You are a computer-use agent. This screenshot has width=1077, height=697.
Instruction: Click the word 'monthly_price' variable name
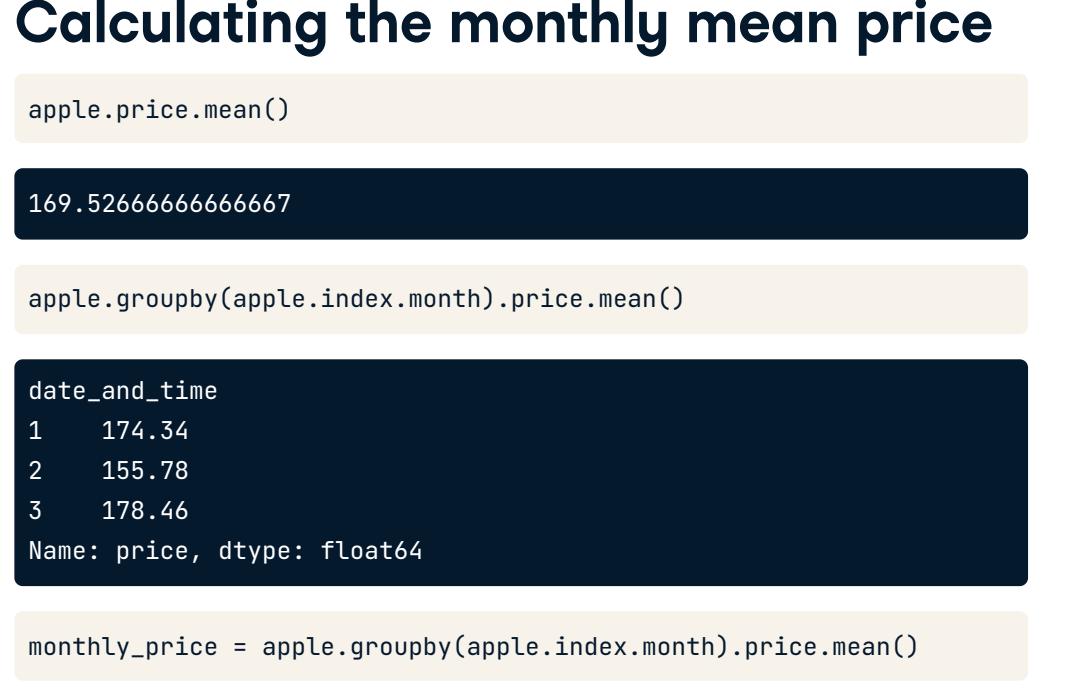pos(123,647)
